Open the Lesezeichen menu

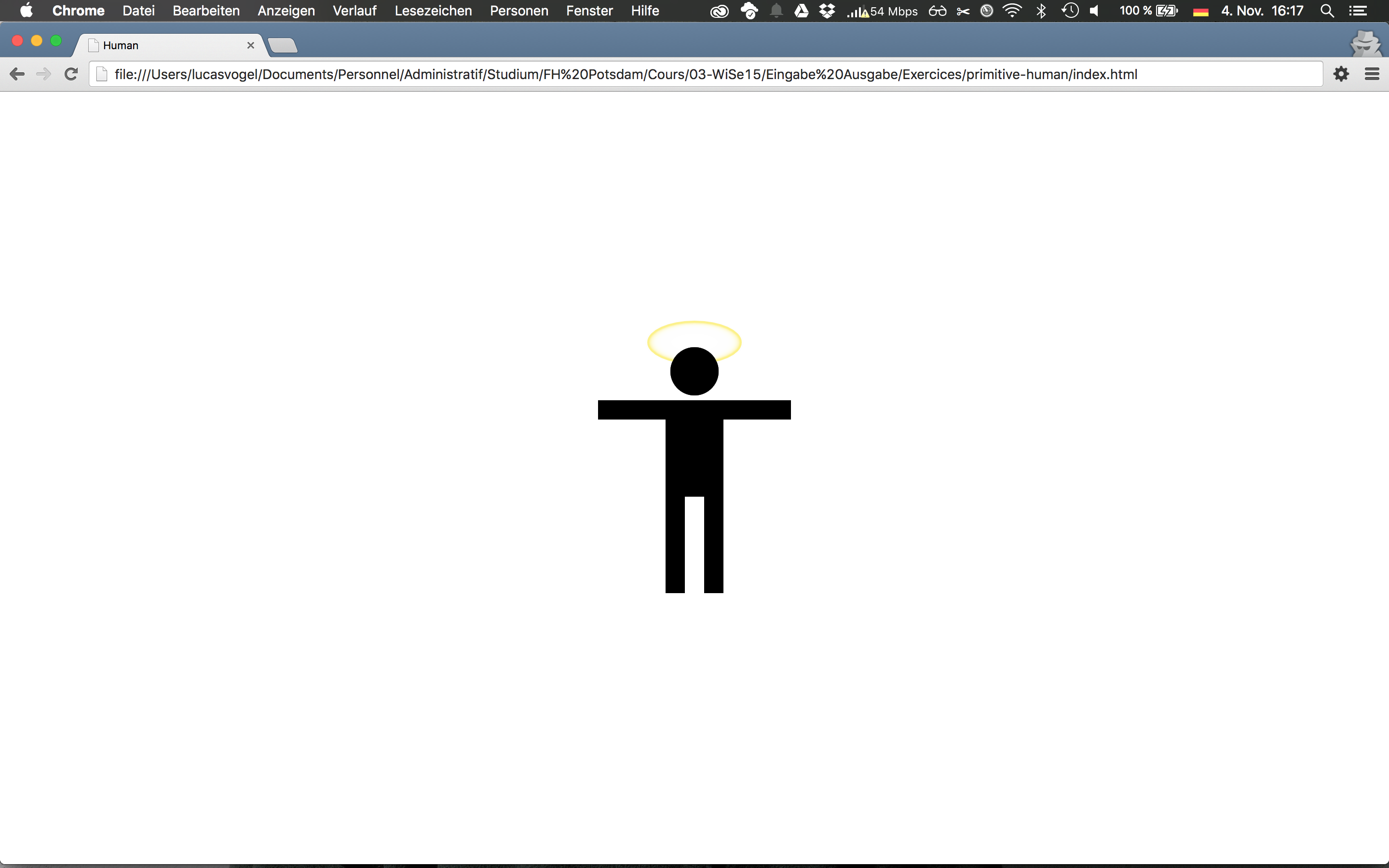(433, 11)
